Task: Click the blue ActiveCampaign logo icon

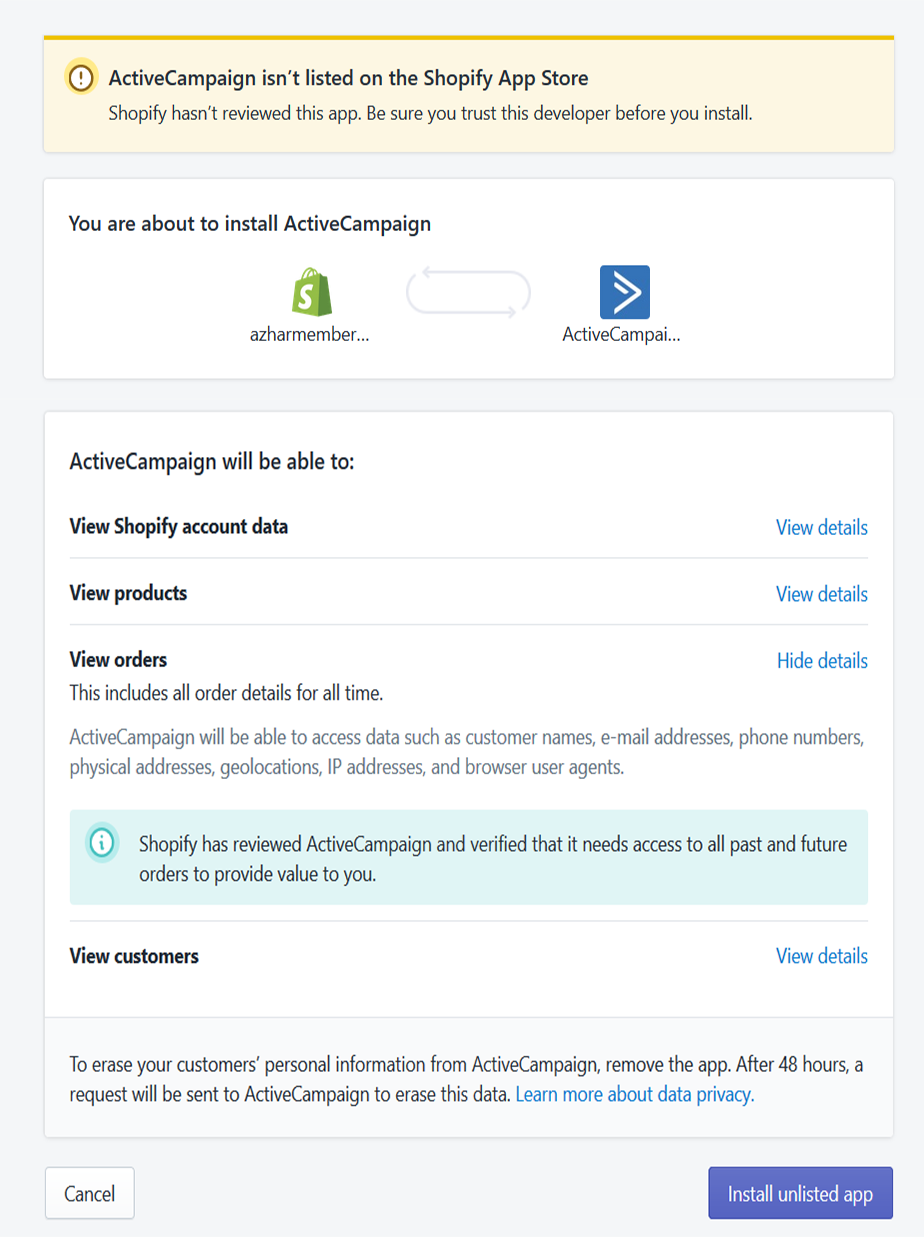Action: (624, 292)
